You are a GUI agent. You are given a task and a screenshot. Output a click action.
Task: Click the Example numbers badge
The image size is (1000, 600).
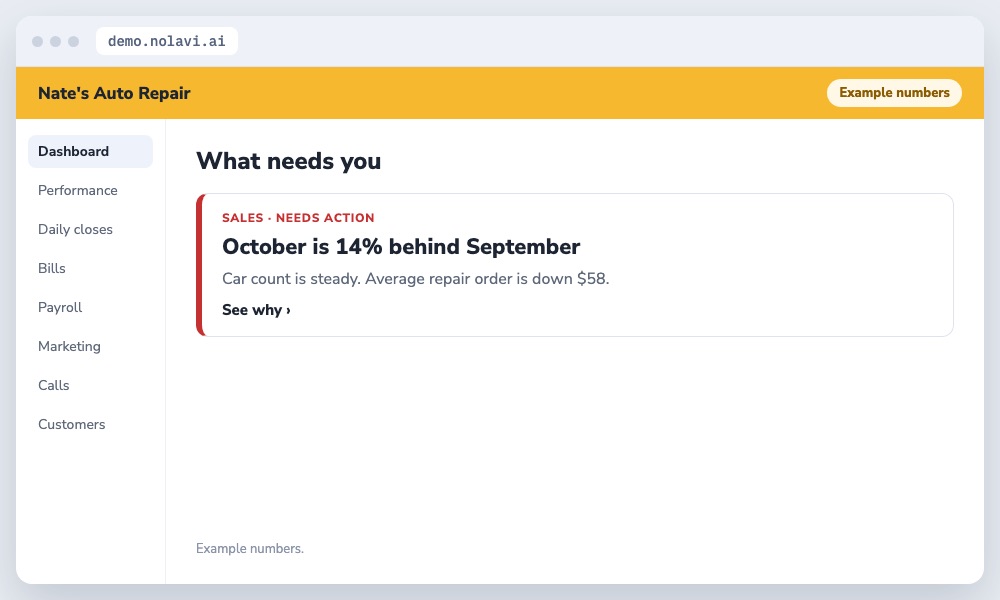894,92
